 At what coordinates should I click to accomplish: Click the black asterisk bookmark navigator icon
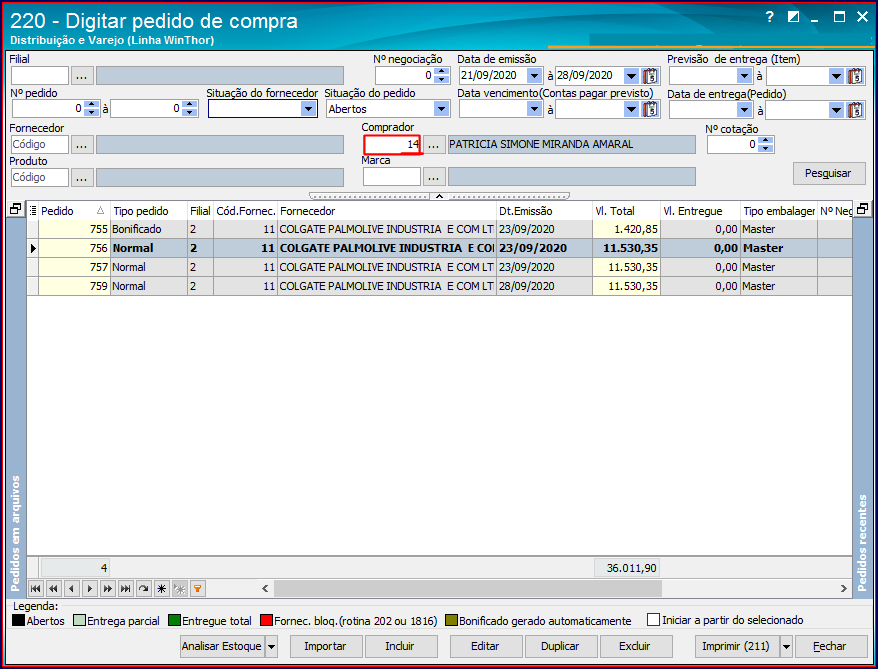coord(162,588)
